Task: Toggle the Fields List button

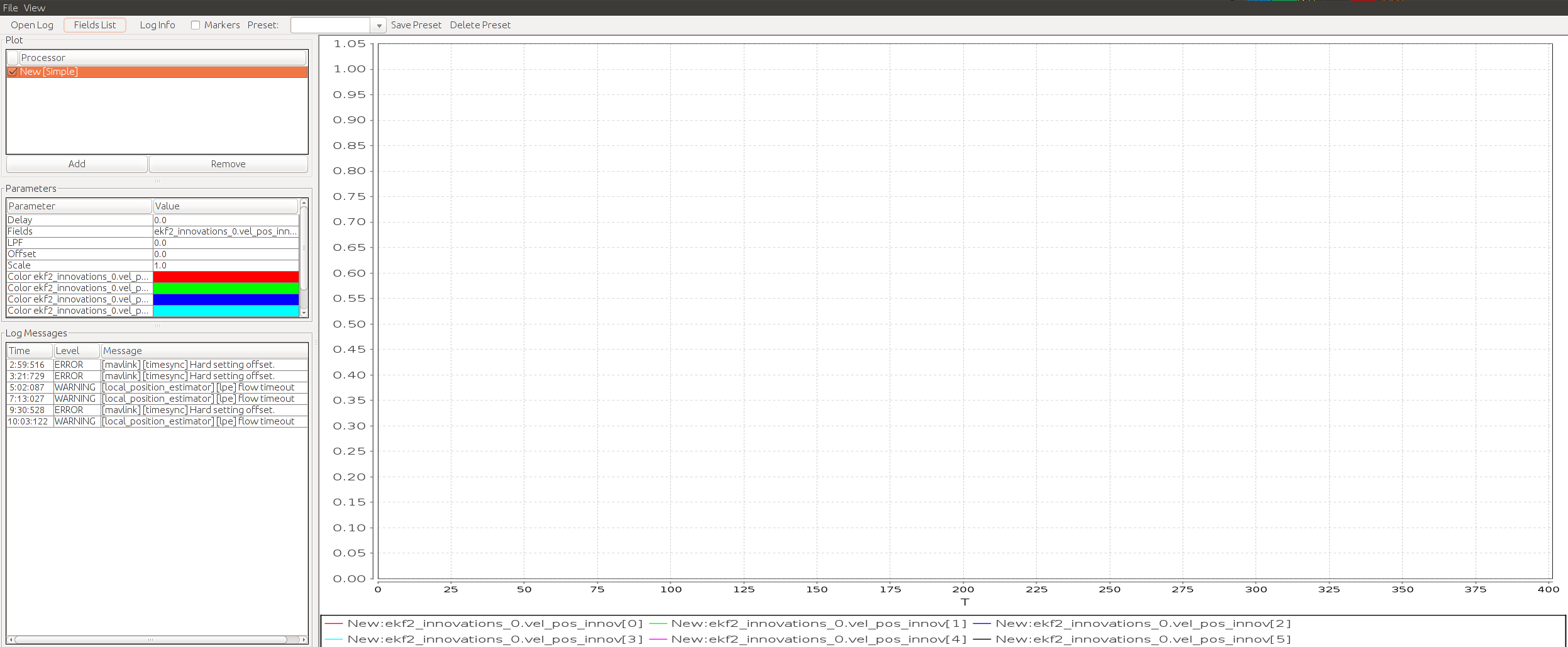Action: point(95,25)
